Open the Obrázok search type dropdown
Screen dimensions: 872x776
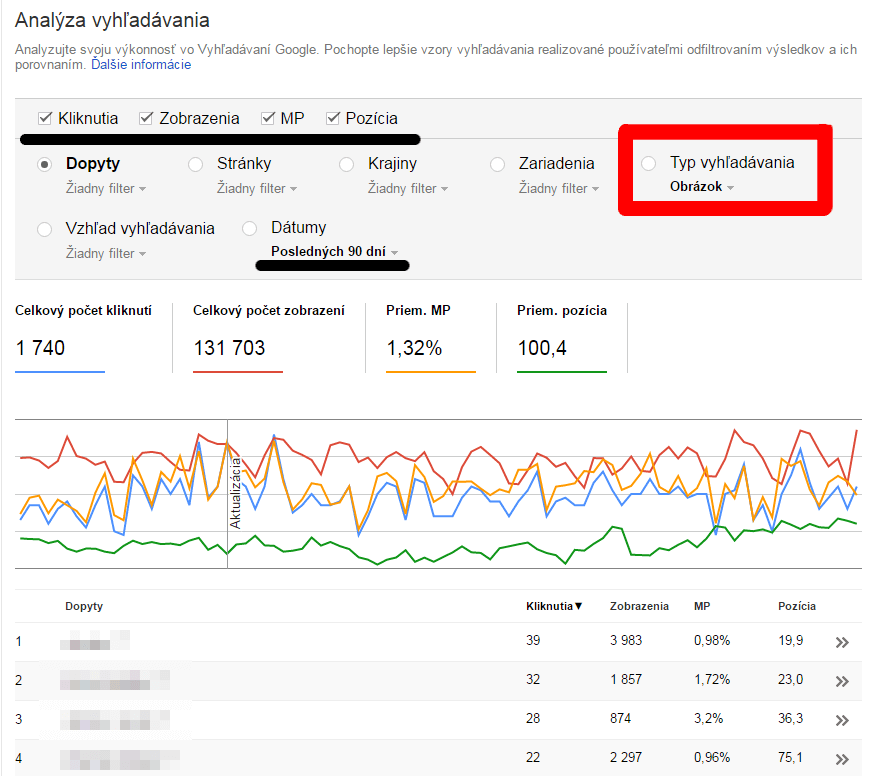coord(702,187)
